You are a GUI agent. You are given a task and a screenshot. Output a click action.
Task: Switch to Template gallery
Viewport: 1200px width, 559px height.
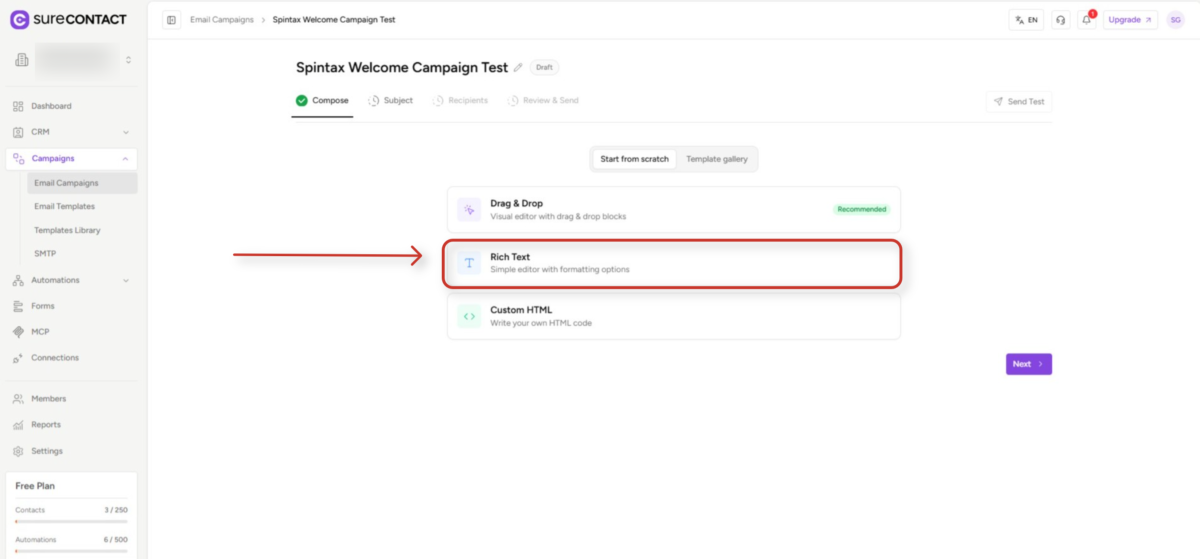pos(717,159)
